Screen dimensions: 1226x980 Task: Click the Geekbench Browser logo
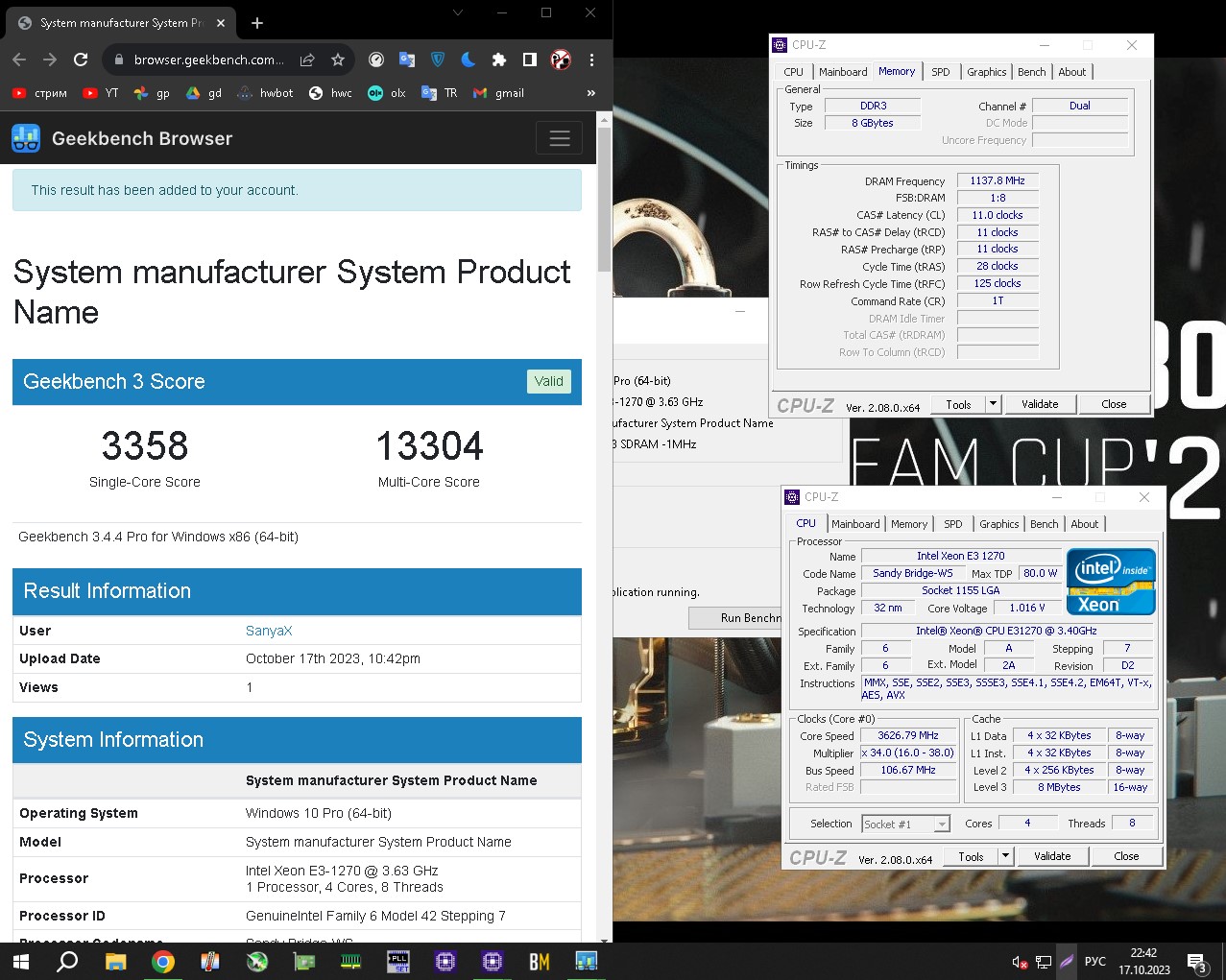122,138
